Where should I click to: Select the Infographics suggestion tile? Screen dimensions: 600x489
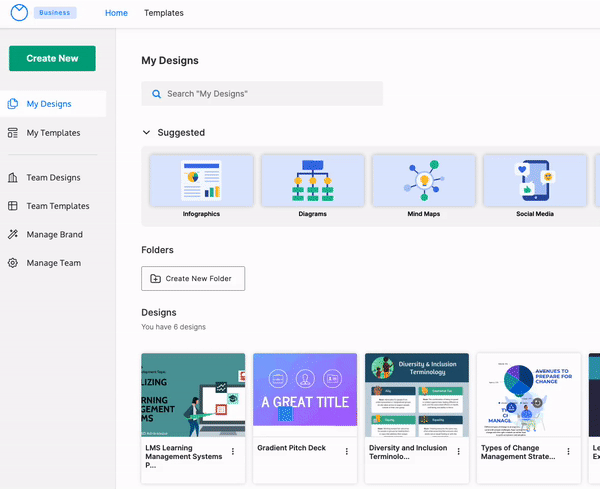point(201,181)
